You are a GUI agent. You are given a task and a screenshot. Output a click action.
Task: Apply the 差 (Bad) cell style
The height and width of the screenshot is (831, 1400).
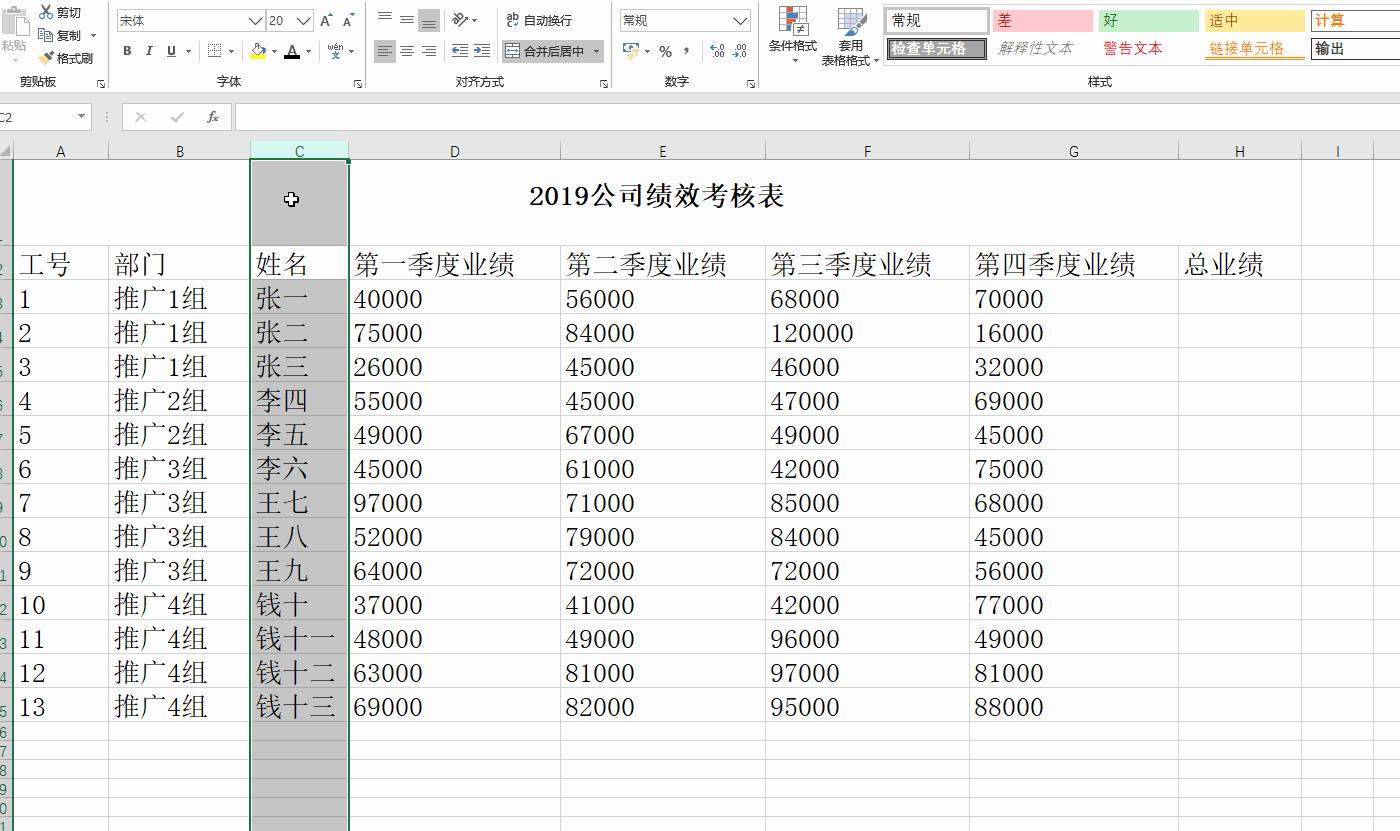1042,20
